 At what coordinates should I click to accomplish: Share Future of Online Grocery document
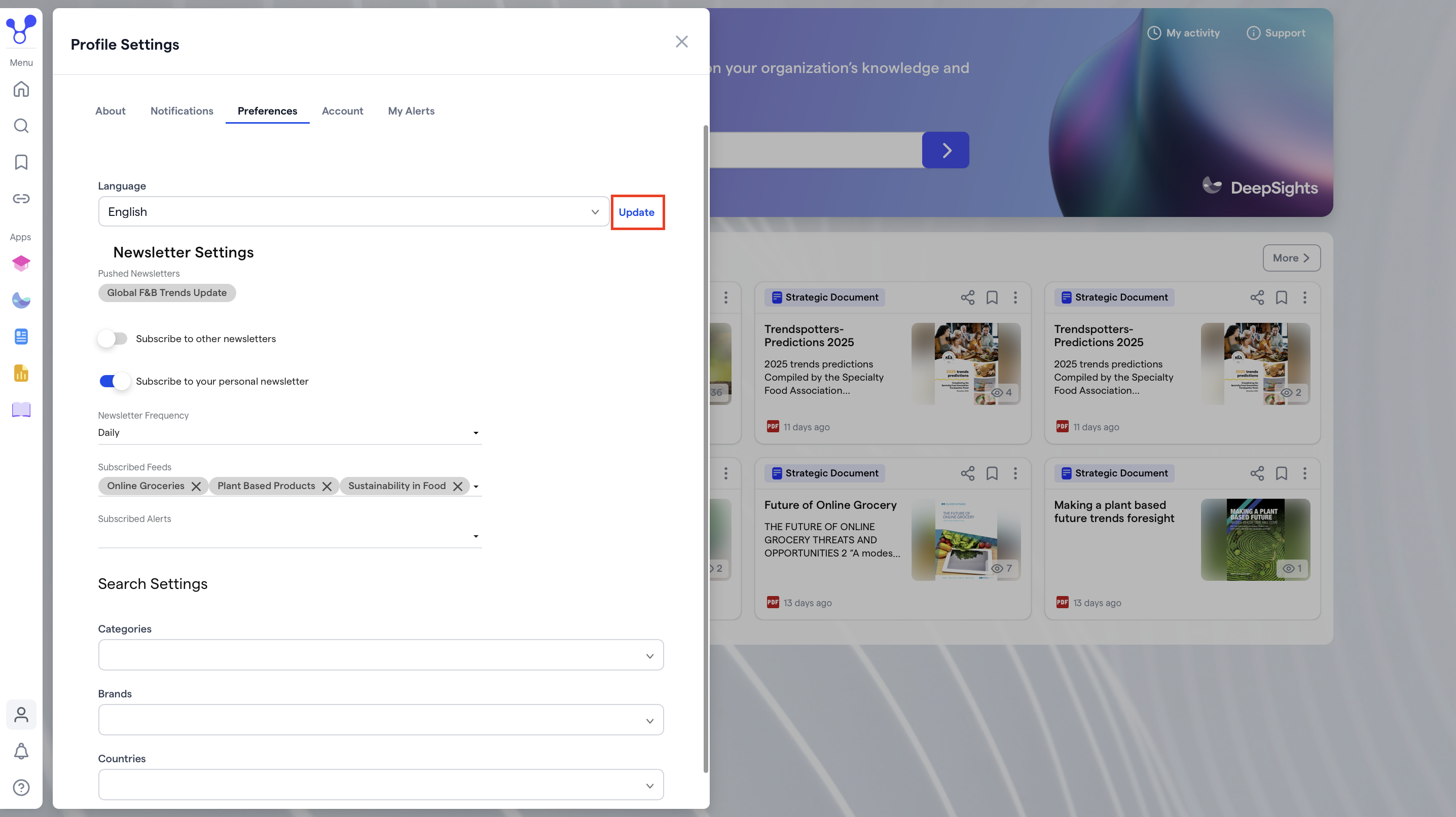click(x=968, y=473)
